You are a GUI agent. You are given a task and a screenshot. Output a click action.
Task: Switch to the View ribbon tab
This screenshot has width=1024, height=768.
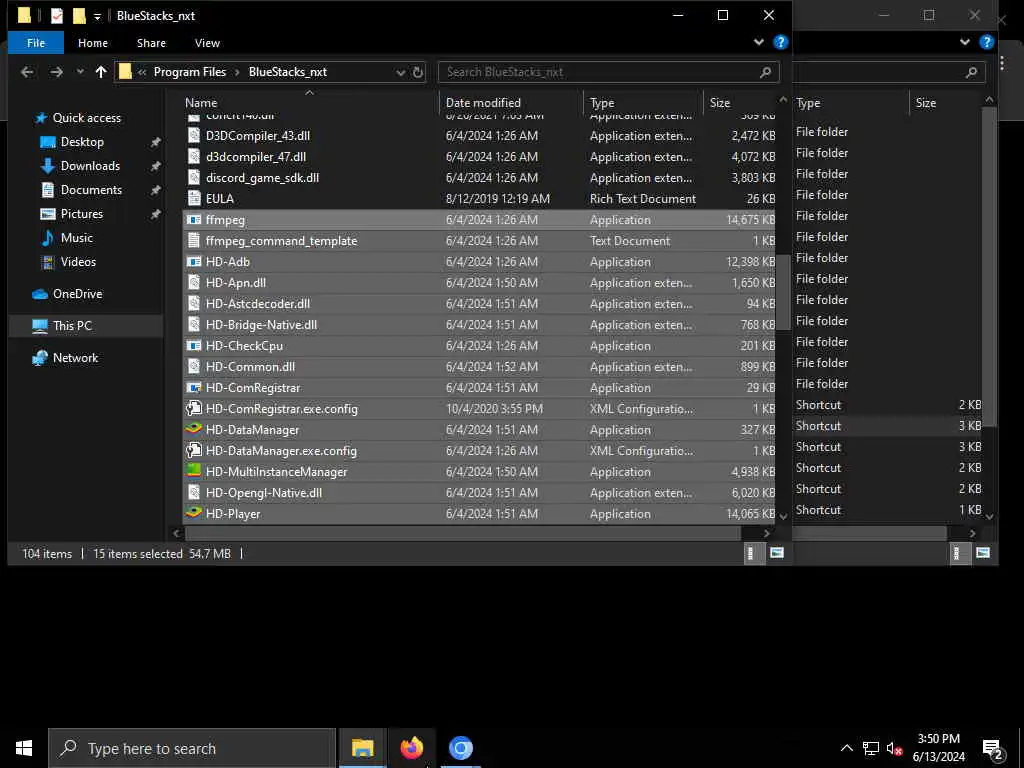coord(207,43)
